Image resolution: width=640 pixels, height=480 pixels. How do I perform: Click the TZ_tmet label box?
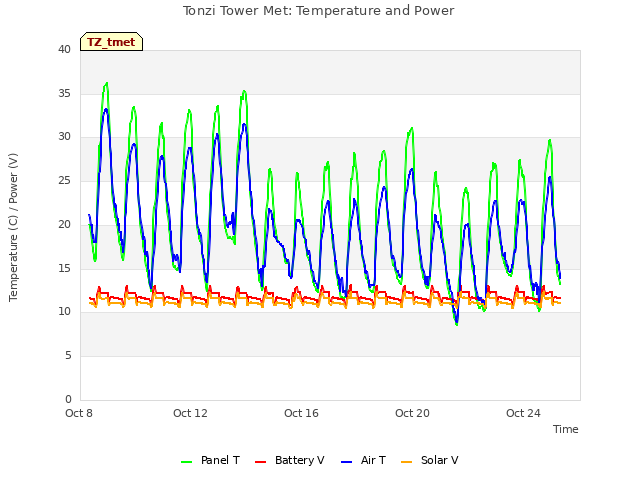click(111, 42)
